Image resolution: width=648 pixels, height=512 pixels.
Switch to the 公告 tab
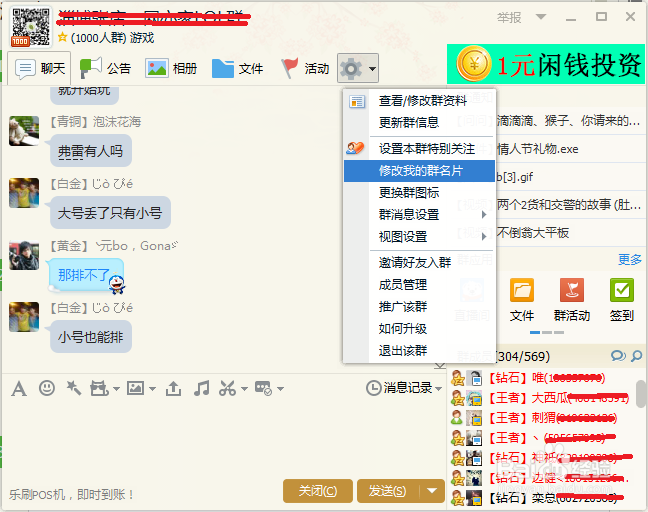[106, 68]
